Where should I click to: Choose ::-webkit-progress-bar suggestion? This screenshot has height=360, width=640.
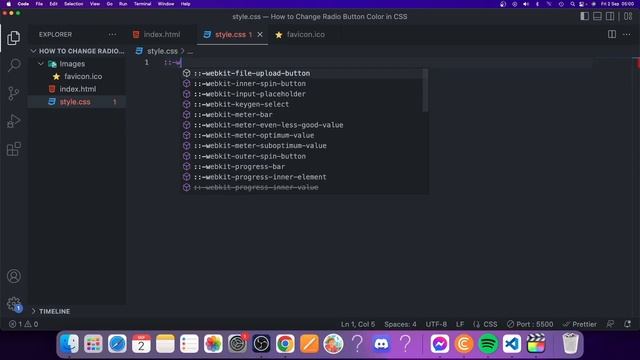pos(302,167)
